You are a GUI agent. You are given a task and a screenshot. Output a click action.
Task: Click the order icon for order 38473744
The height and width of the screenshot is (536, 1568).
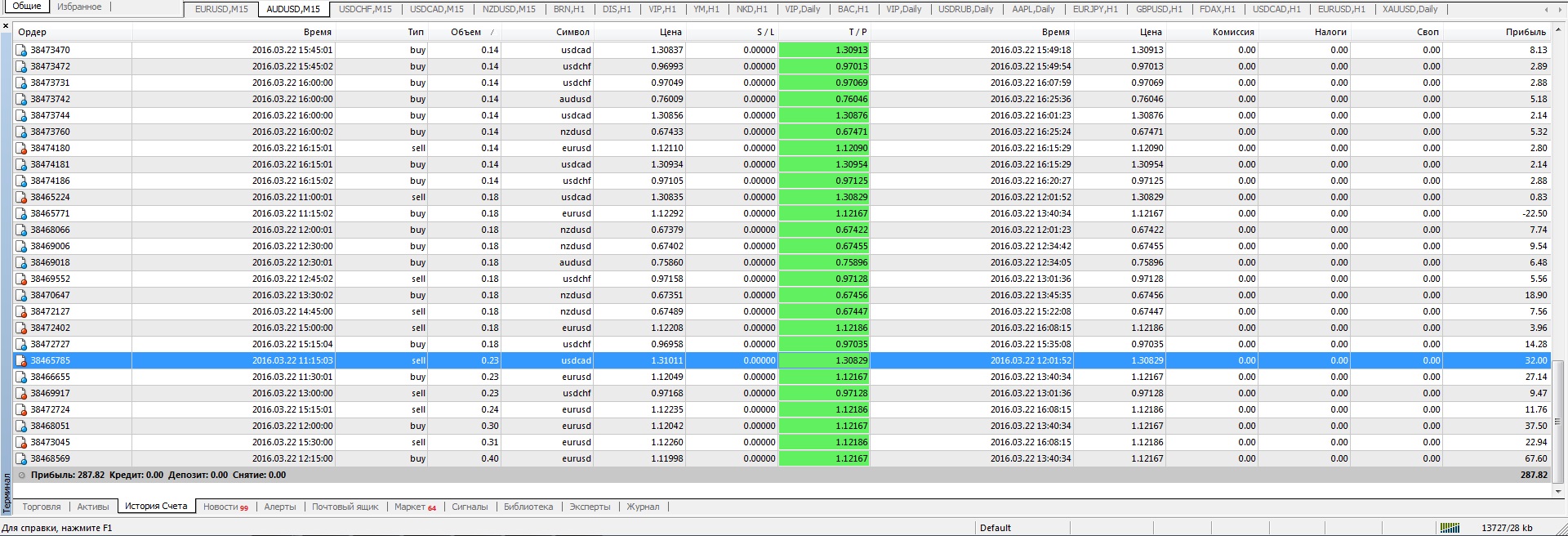click(x=21, y=115)
